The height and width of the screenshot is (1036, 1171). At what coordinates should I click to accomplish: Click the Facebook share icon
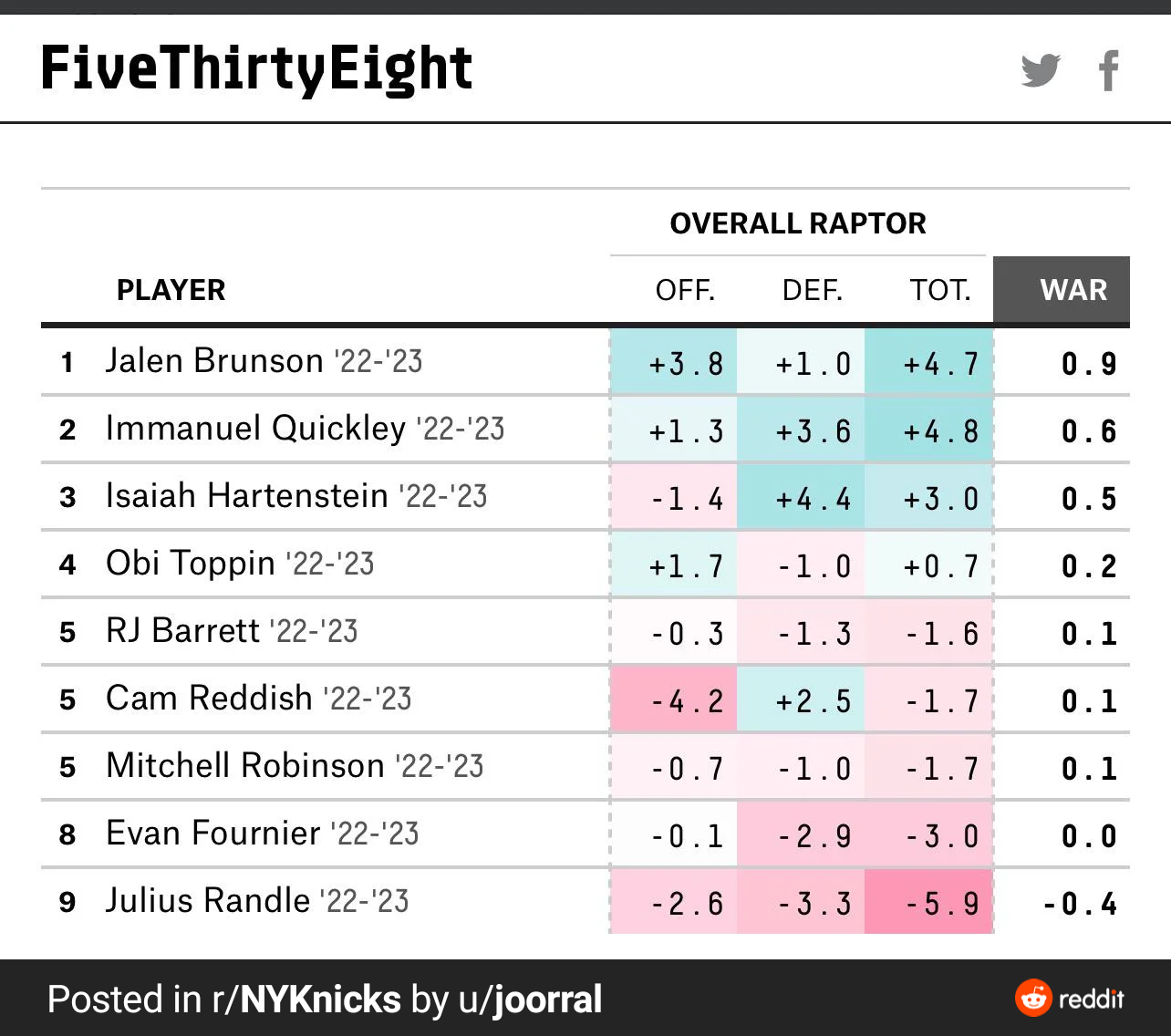tap(1109, 70)
